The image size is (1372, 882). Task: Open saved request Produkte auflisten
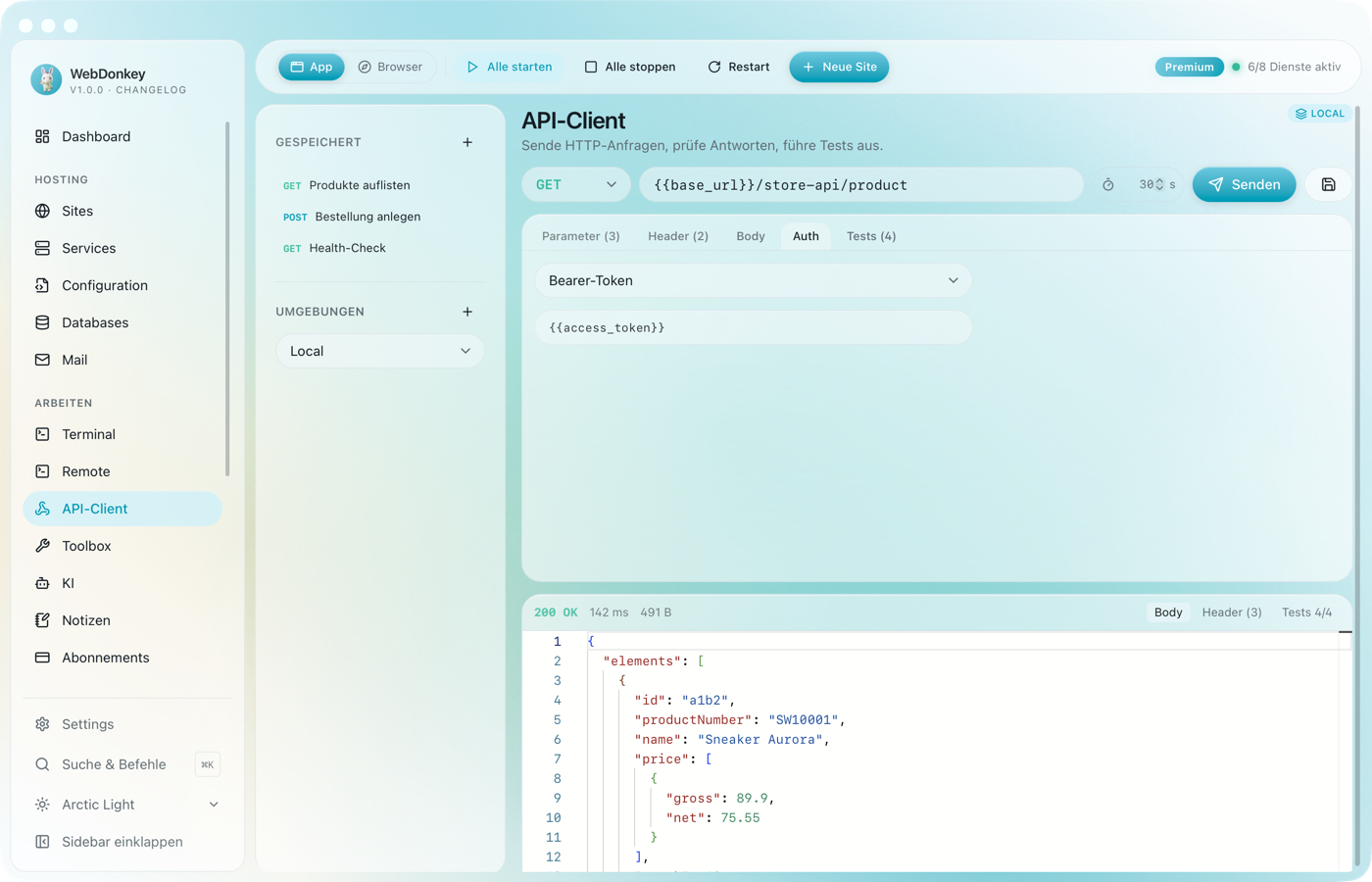(x=380, y=185)
